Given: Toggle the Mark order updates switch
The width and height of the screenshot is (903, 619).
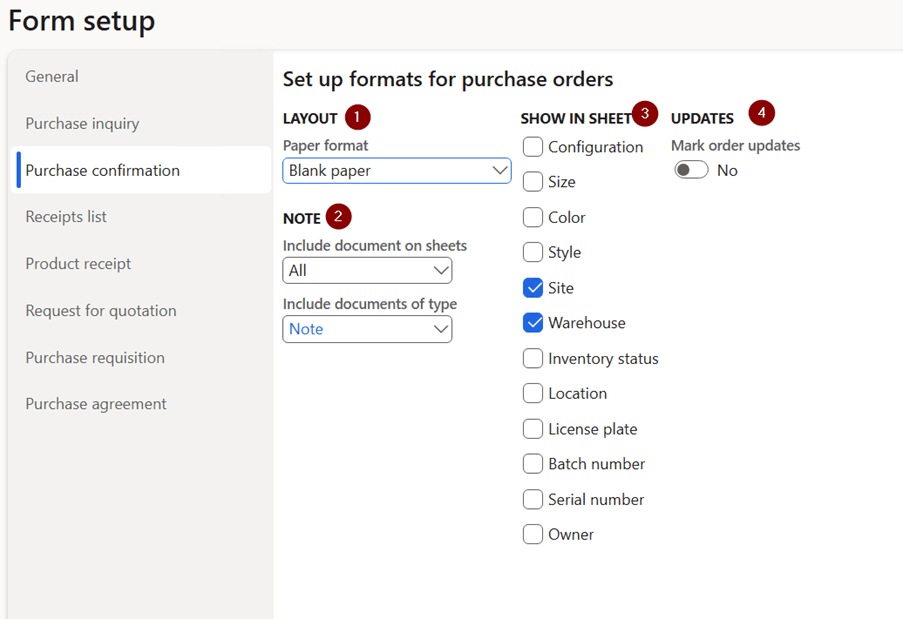Looking at the screenshot, I should (x=691, y=170).
